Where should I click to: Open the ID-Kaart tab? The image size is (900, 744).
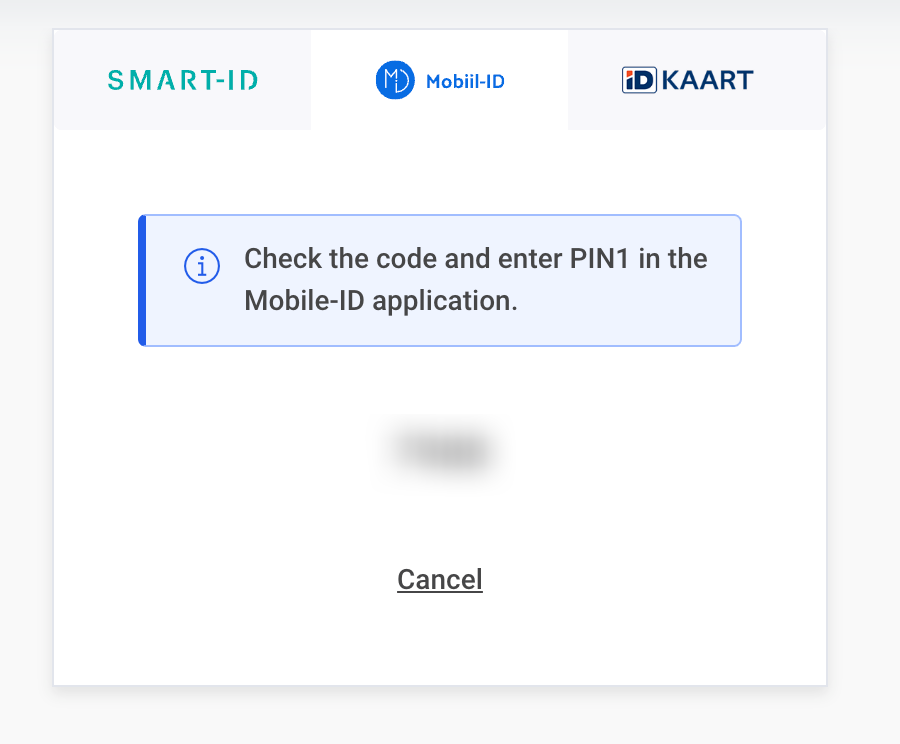688,80
